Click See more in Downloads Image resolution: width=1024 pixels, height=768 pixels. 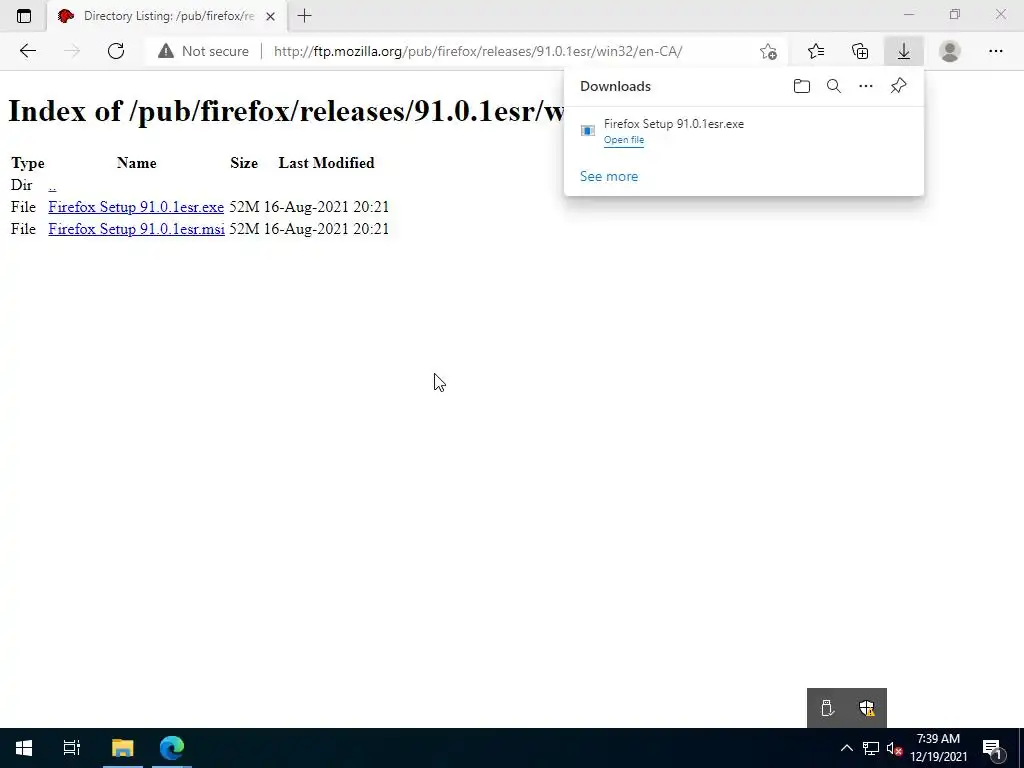609,176
